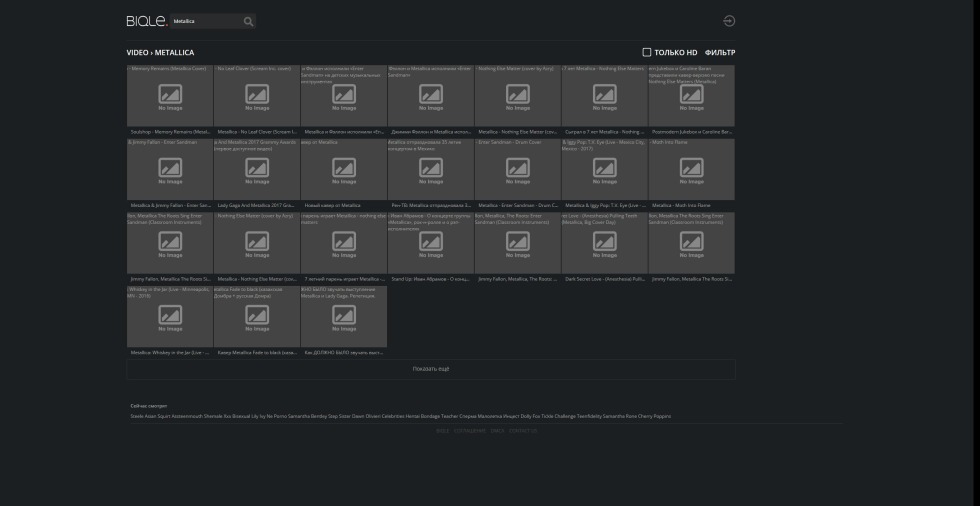Enable the ТОЛЬКО HD checkbox

647,52
